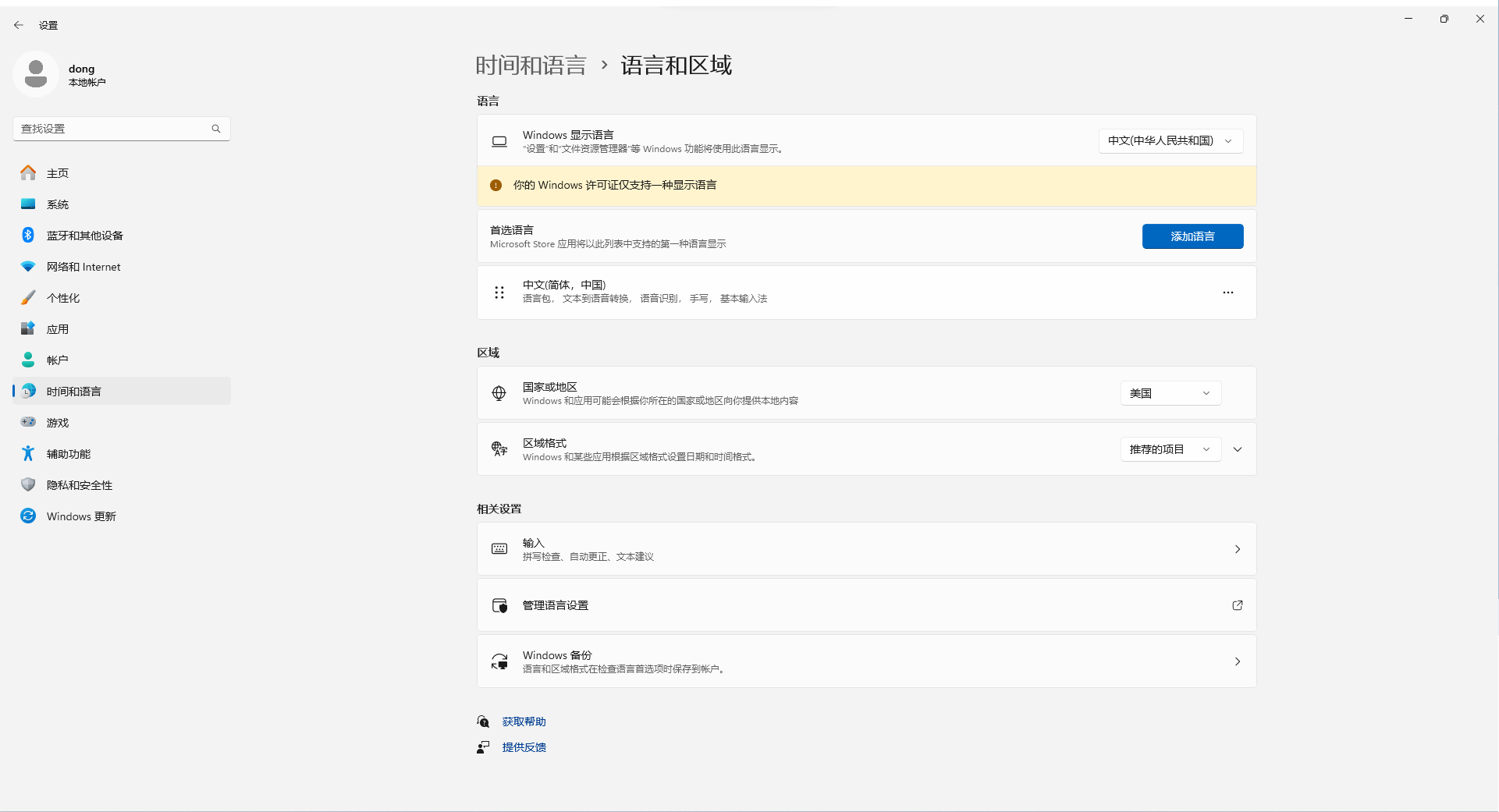The height and width of the screenshot is (812, 1499).
Task: Grab the 中文(简体,中国) drag handle
Action: pos(499,293)
